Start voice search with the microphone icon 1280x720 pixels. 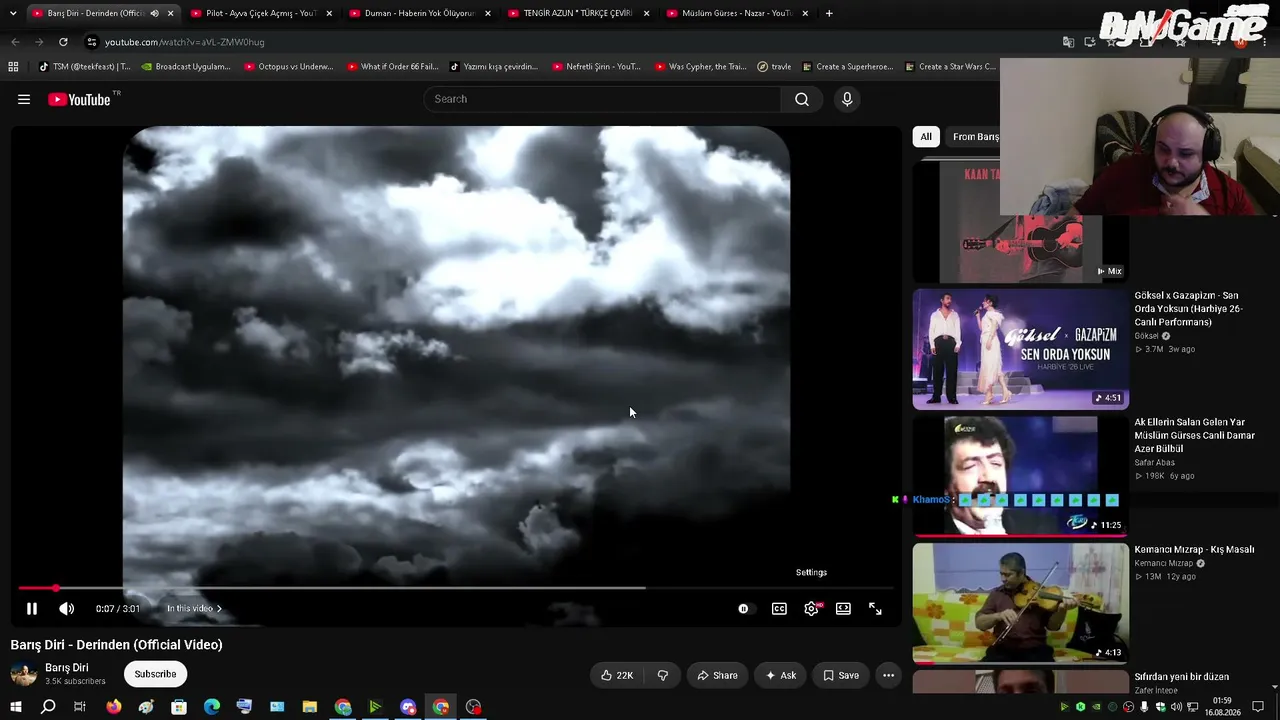coord(847,99)
